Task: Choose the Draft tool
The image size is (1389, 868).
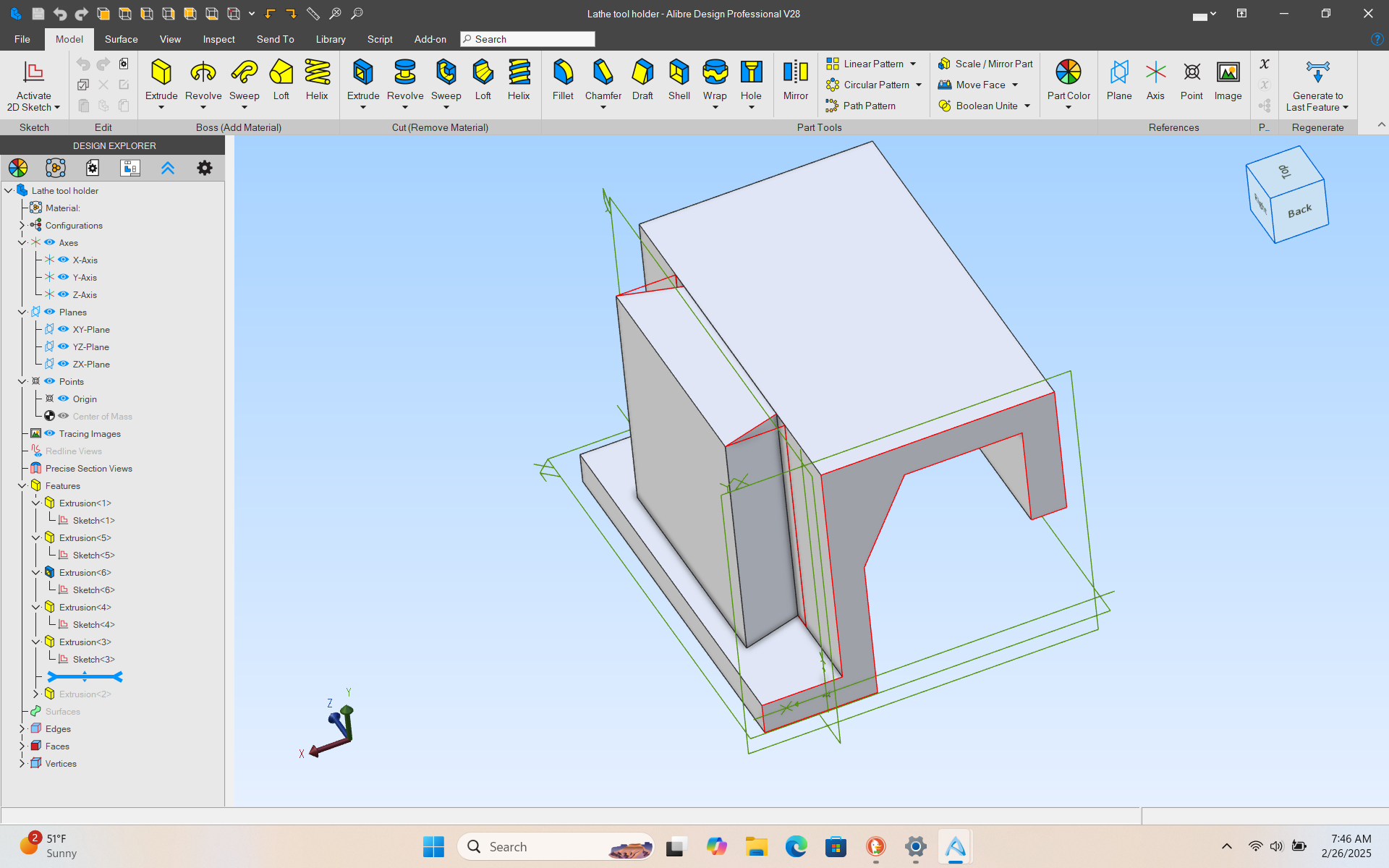Action: tap(642, 80)
